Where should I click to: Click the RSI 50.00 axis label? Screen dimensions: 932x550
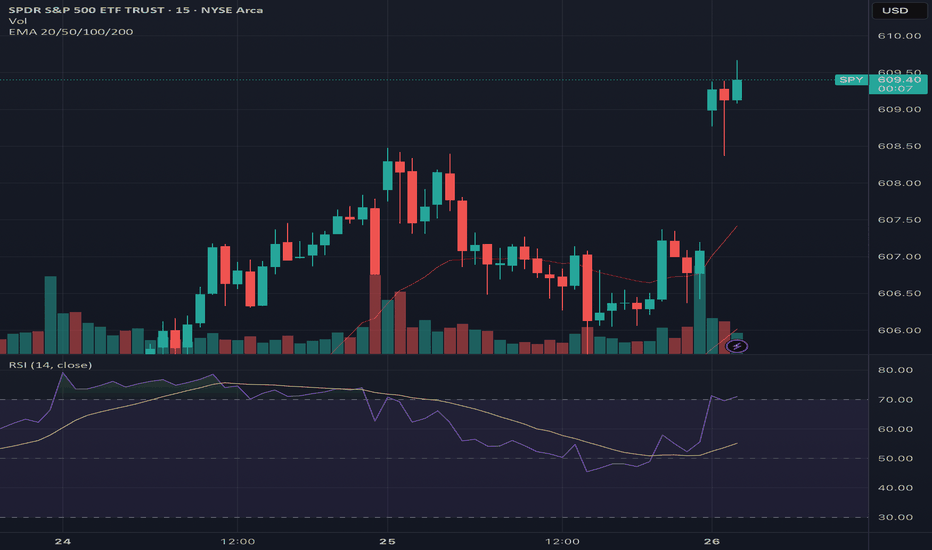895,458
